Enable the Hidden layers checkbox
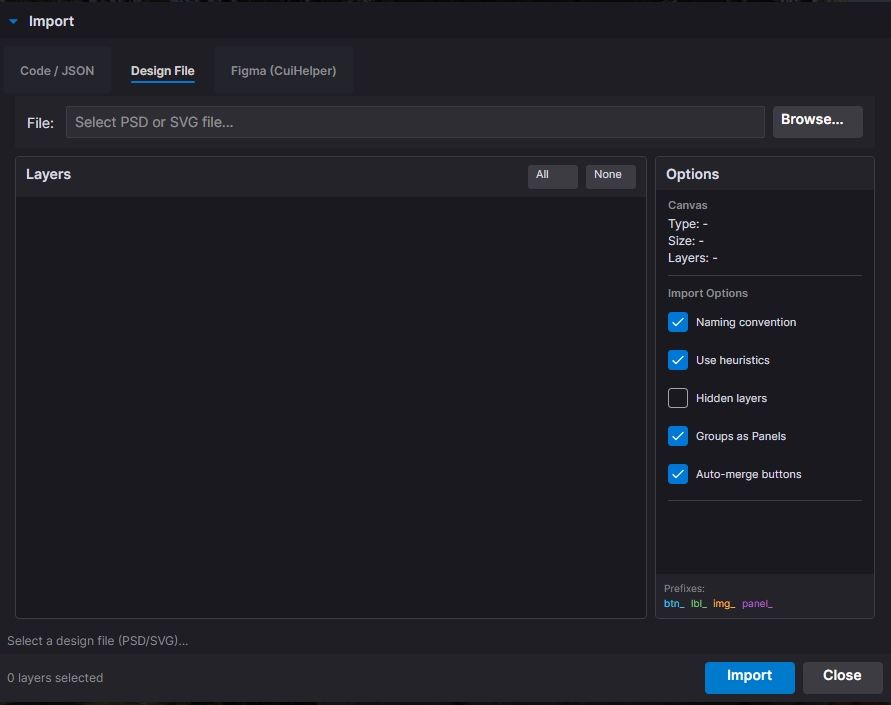 (678, 398)
